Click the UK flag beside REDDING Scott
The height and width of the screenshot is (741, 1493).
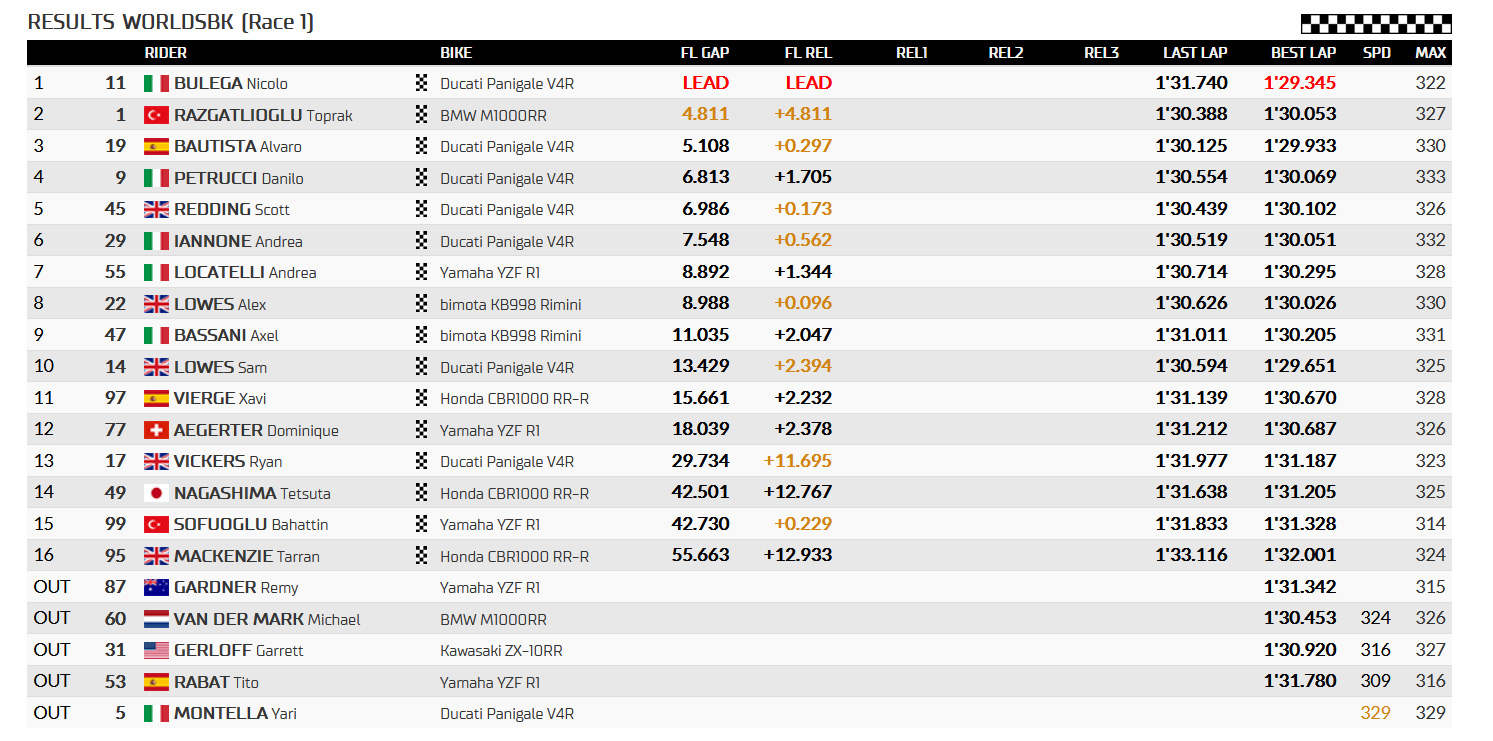pos(156,210)
